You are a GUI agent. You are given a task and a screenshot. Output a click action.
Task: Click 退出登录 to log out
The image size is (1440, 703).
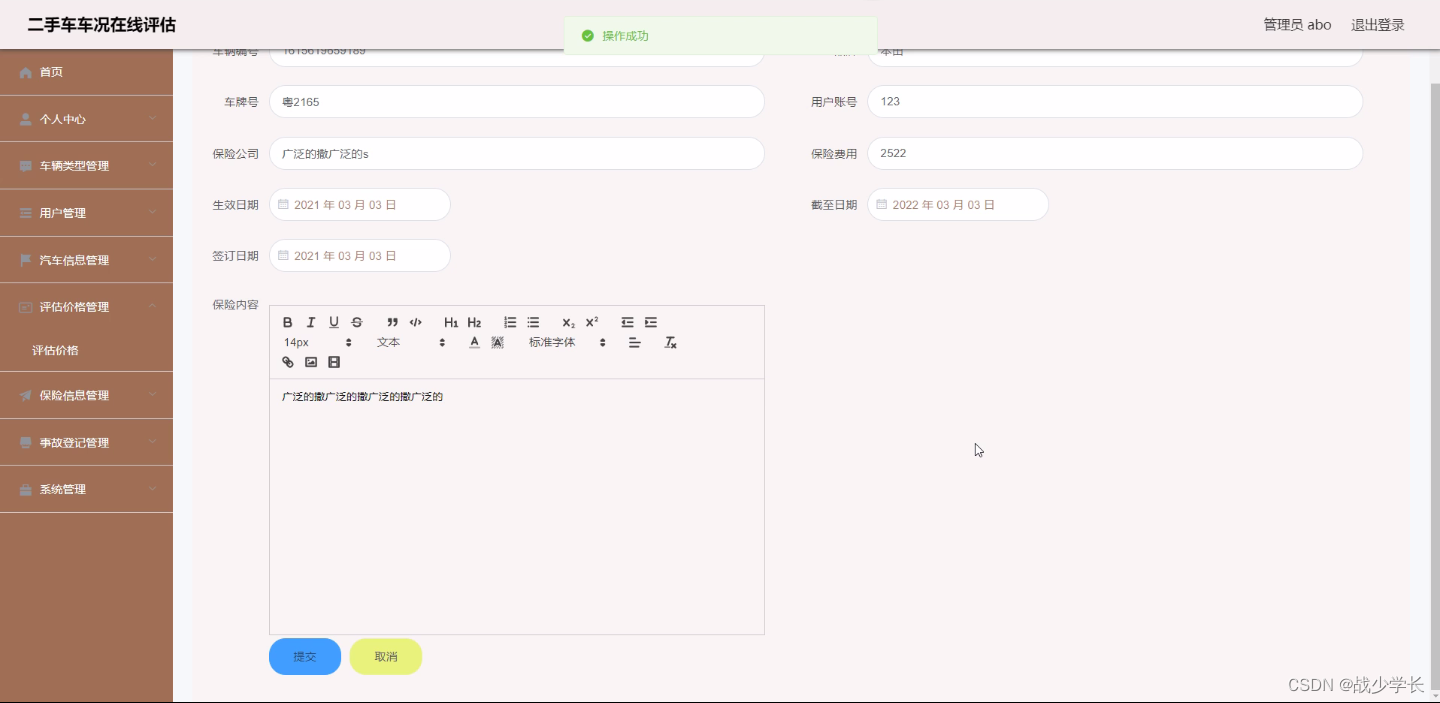click(1377, 24)
